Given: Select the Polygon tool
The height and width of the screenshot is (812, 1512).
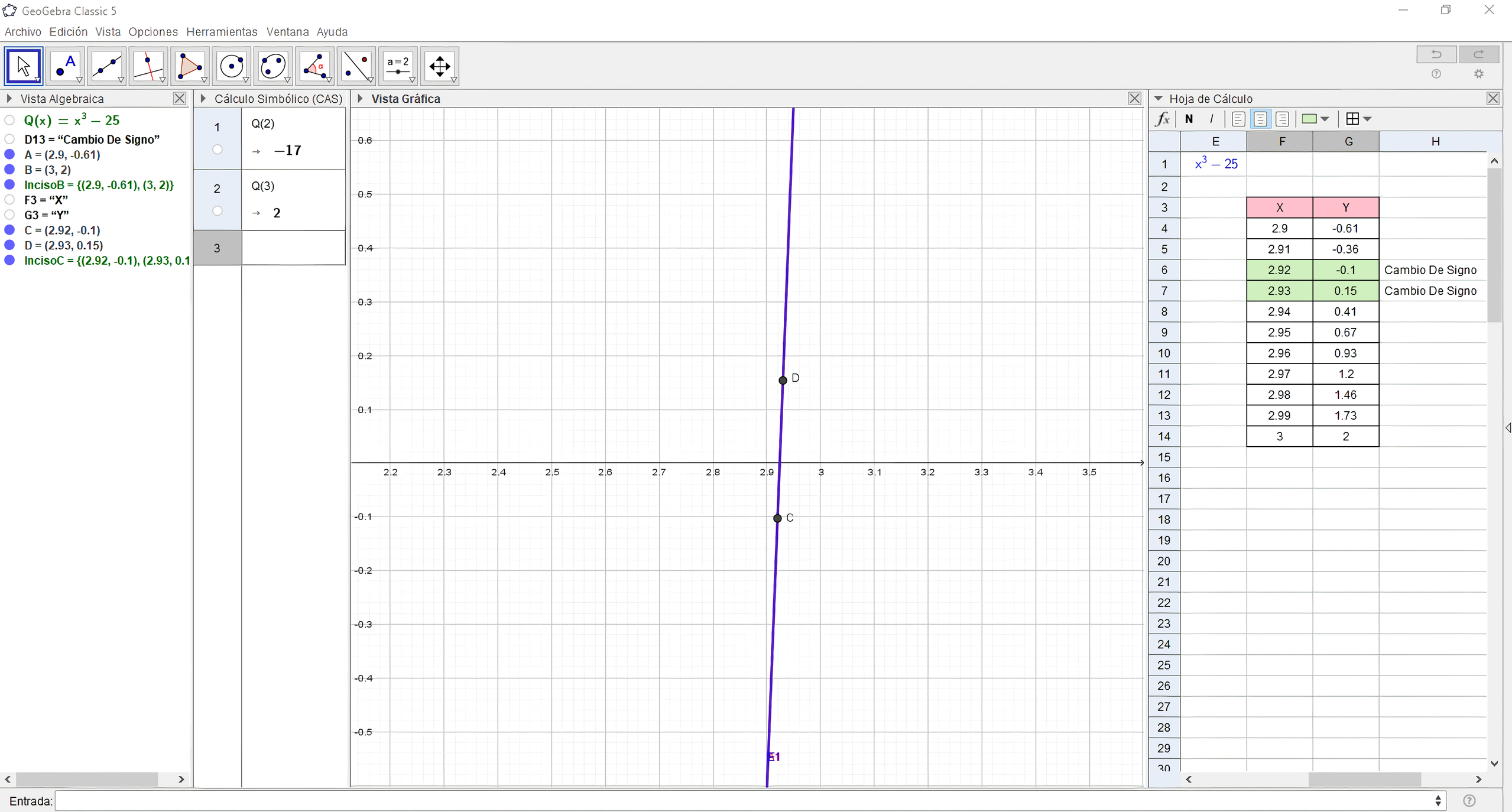Looking at the screenshot, I should pos(190,66).
